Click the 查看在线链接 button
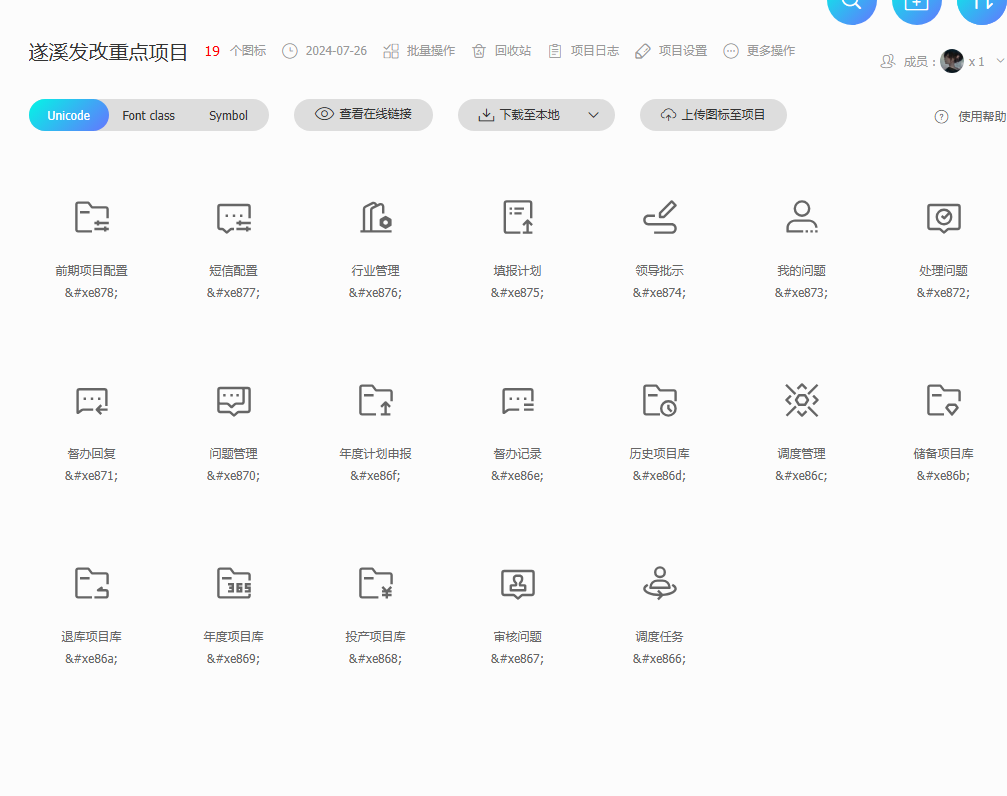The width and height of the screenshot is (1007, 796). [x=363, y=115]
